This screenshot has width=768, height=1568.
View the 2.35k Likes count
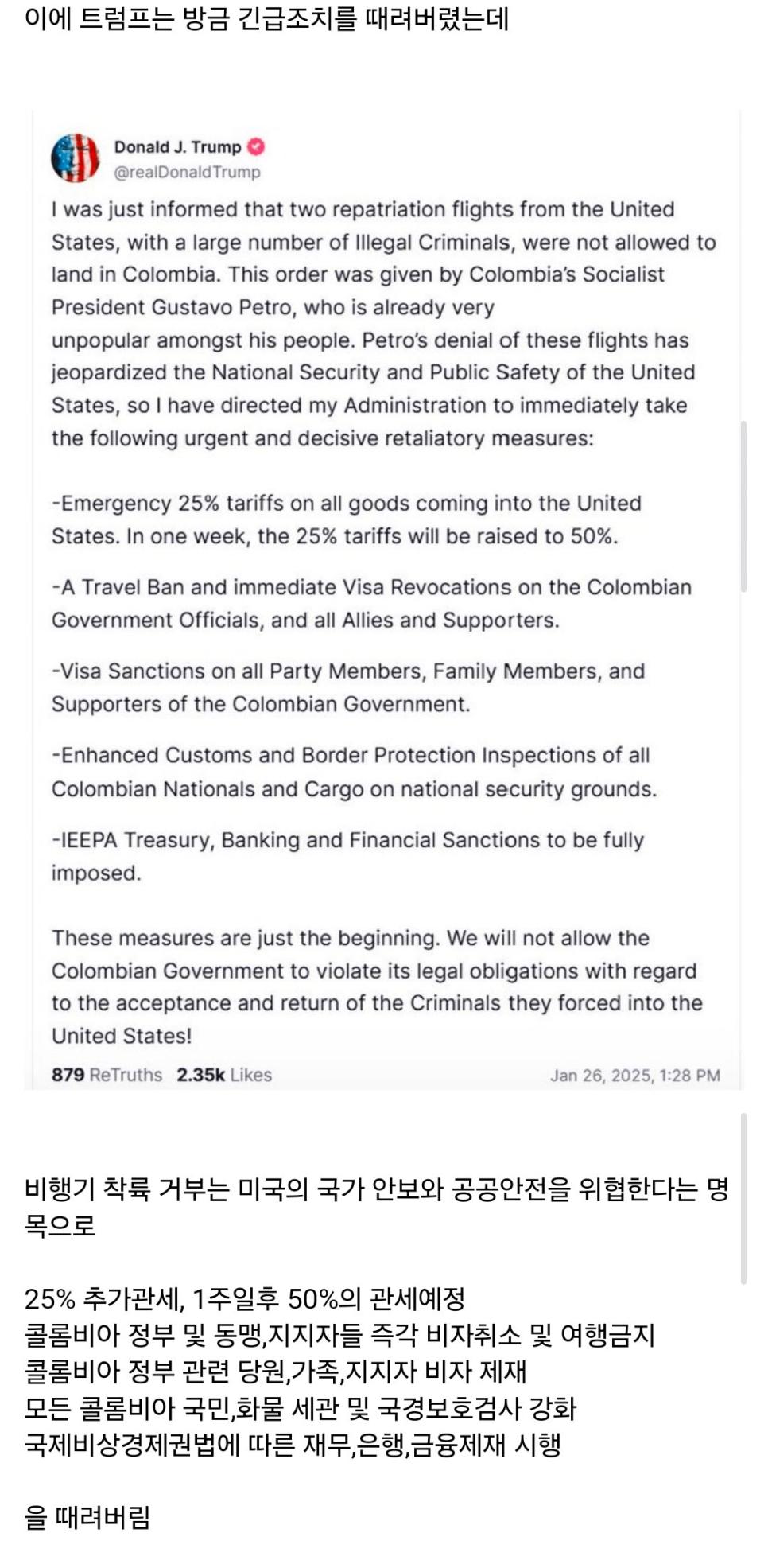point(224,1075)
